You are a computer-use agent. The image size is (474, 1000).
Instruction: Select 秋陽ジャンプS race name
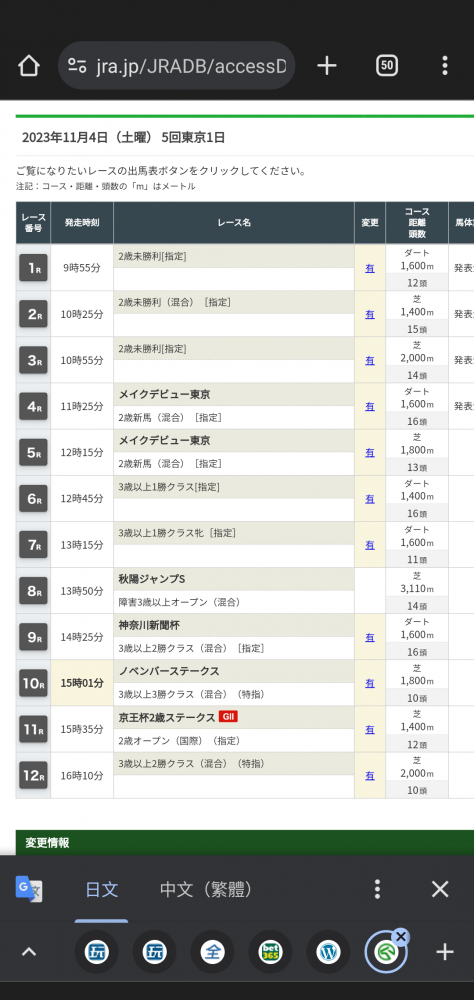[x=152, y=579]
